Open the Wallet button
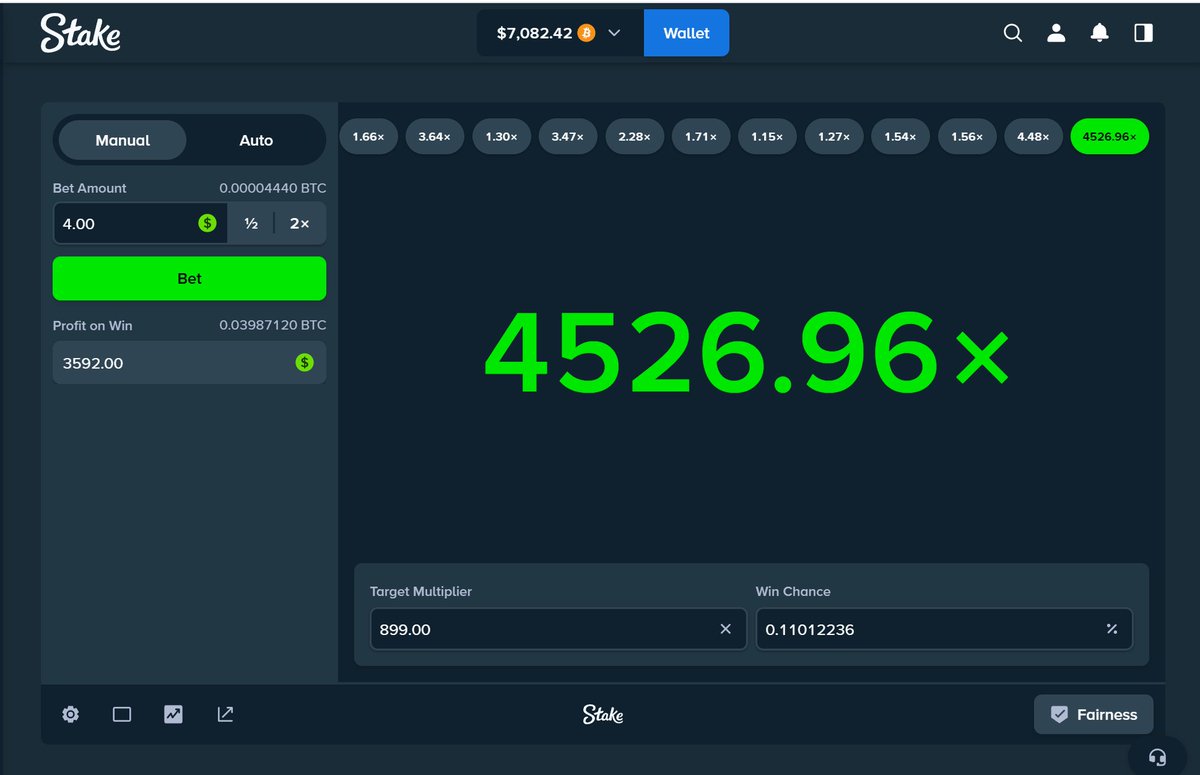The image size is (1200, 775). (686, 33)
